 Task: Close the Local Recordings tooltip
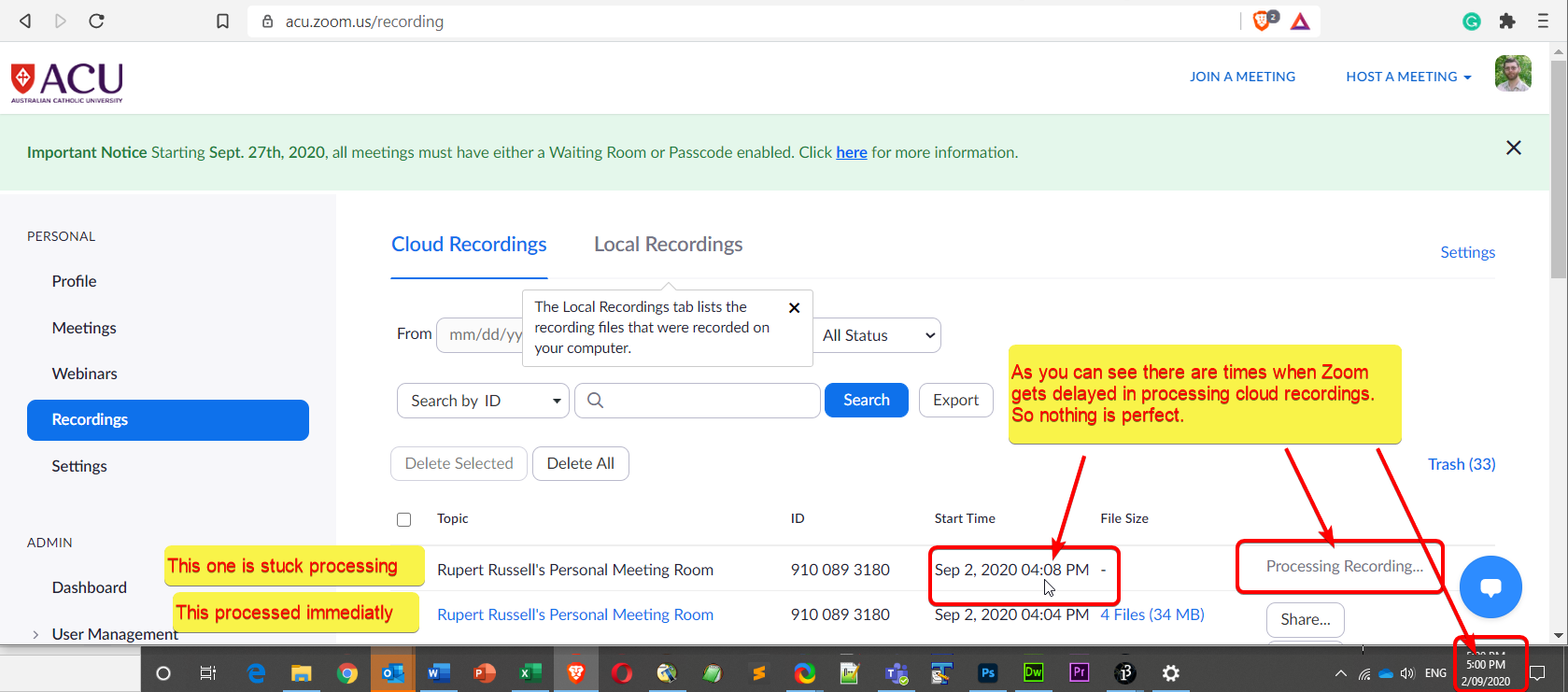pyautogui.click(x=794, y=307)
